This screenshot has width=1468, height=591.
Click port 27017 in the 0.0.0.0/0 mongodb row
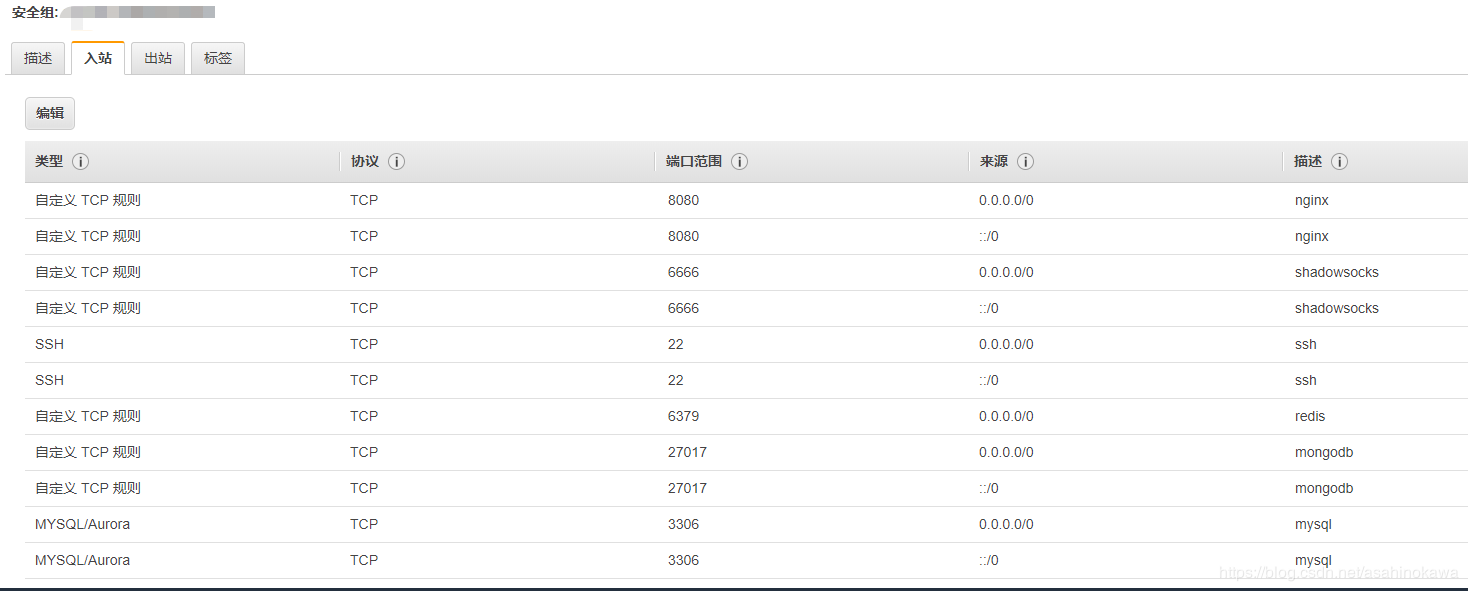pyautogui.click(x=687, y=452)
